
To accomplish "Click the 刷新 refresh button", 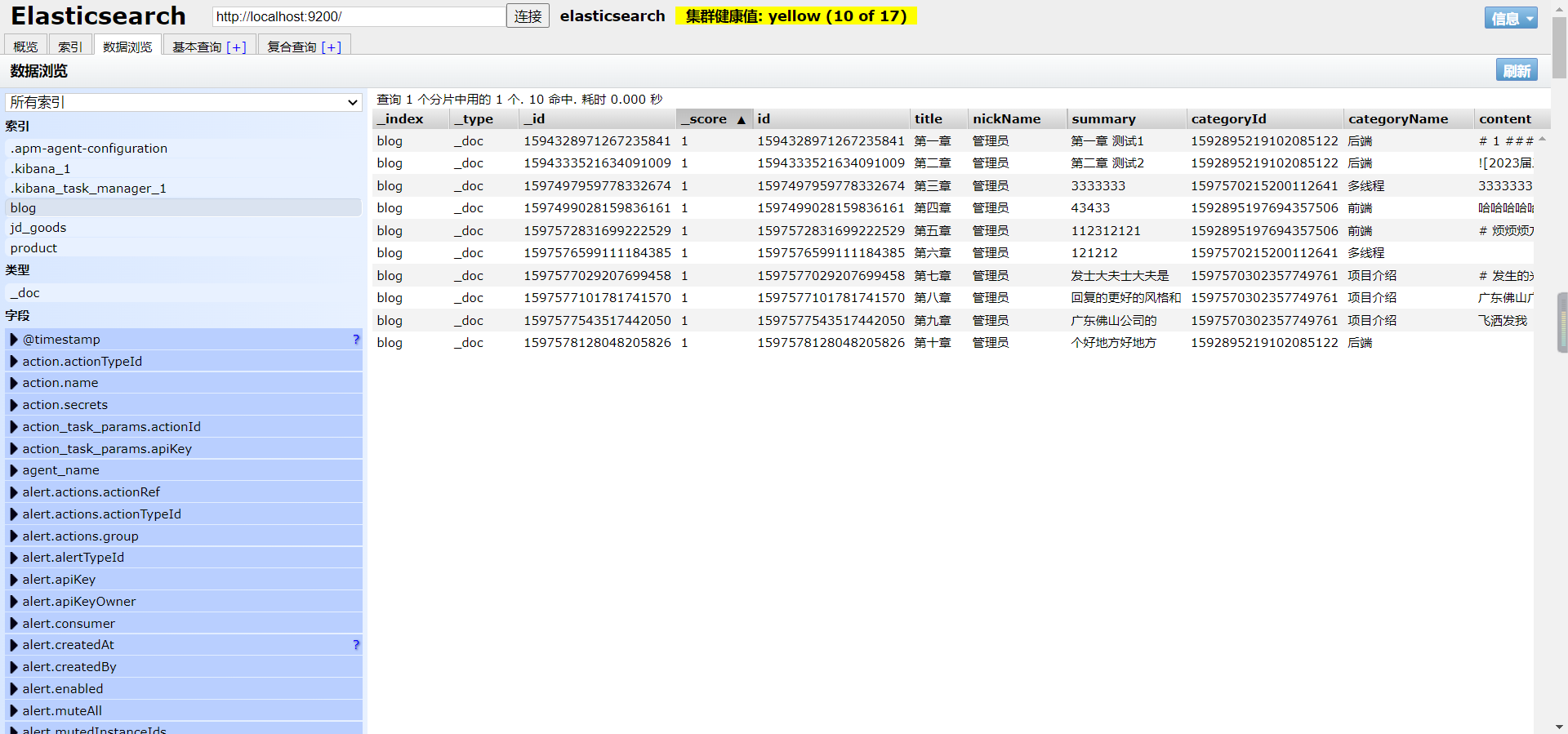I will pyautogui.click(x=1517, y=71).
